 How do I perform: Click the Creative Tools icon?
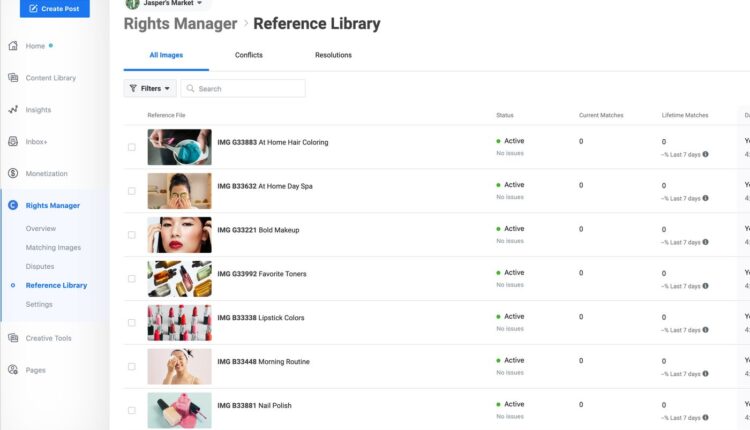13,338
